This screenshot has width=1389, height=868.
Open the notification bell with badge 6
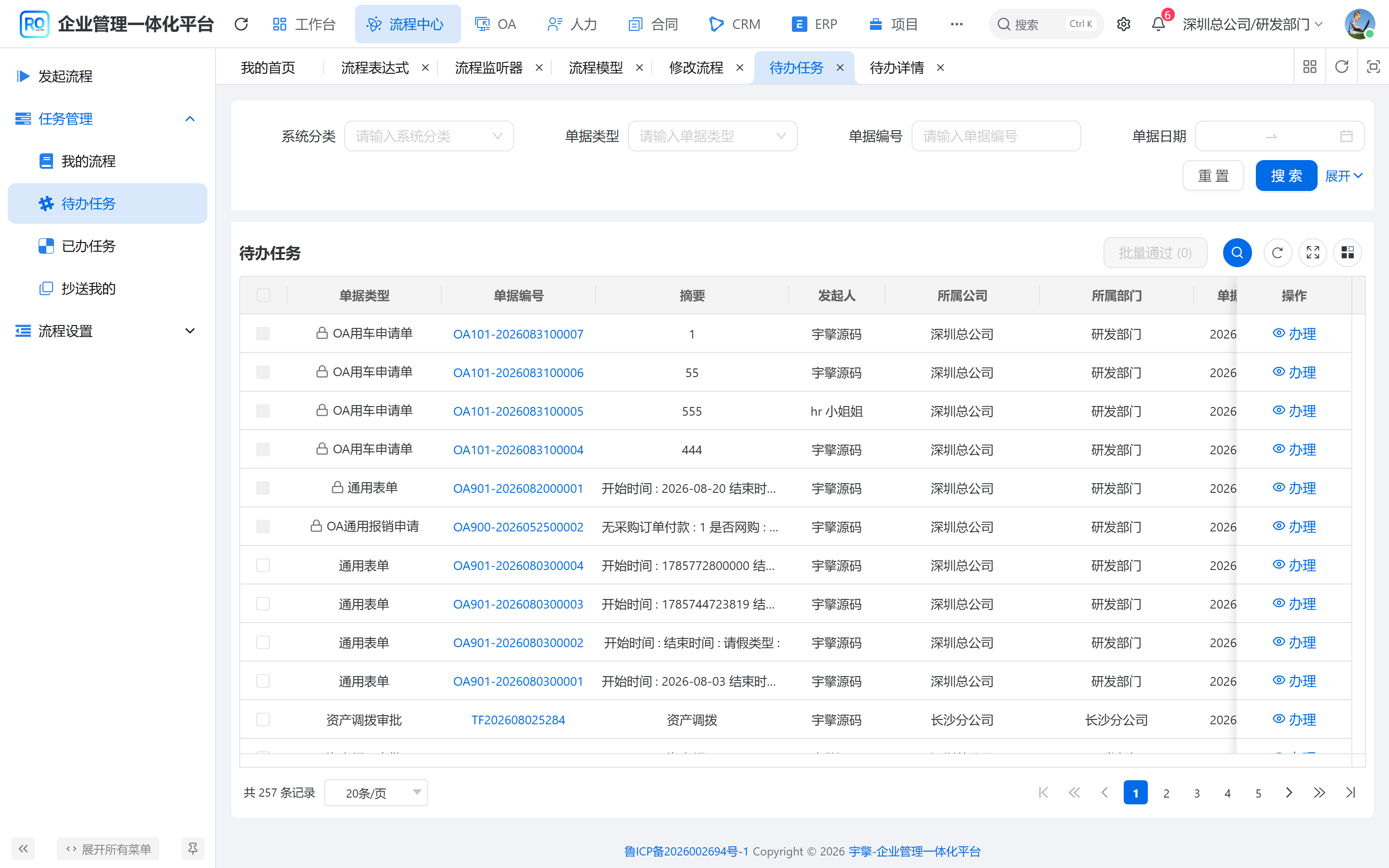1158,24
